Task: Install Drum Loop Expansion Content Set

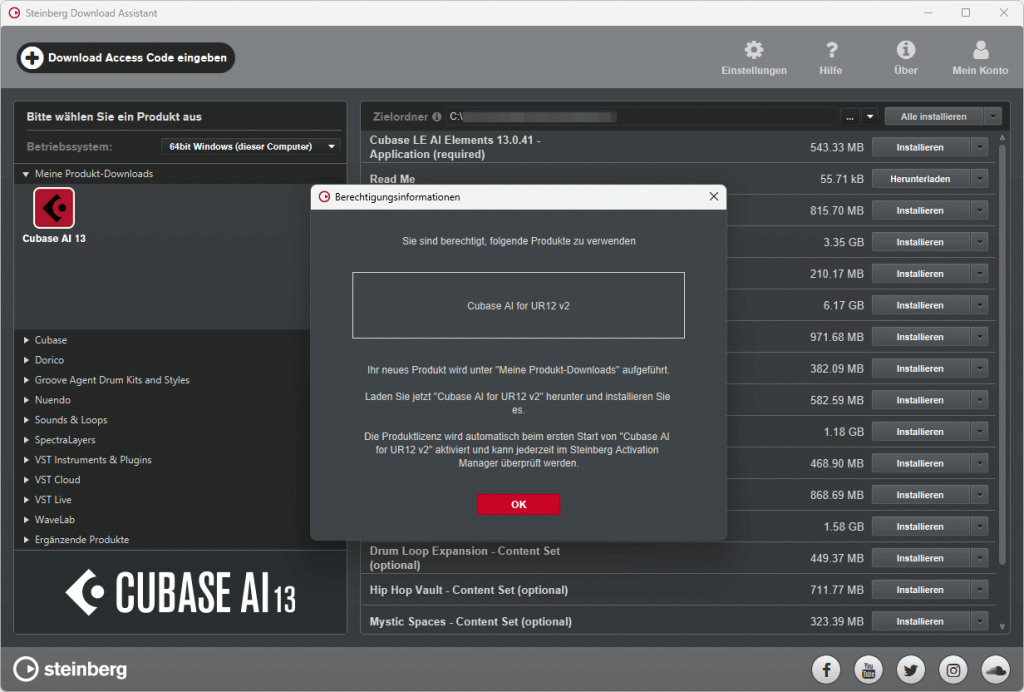Action: (x=920, y=558)
